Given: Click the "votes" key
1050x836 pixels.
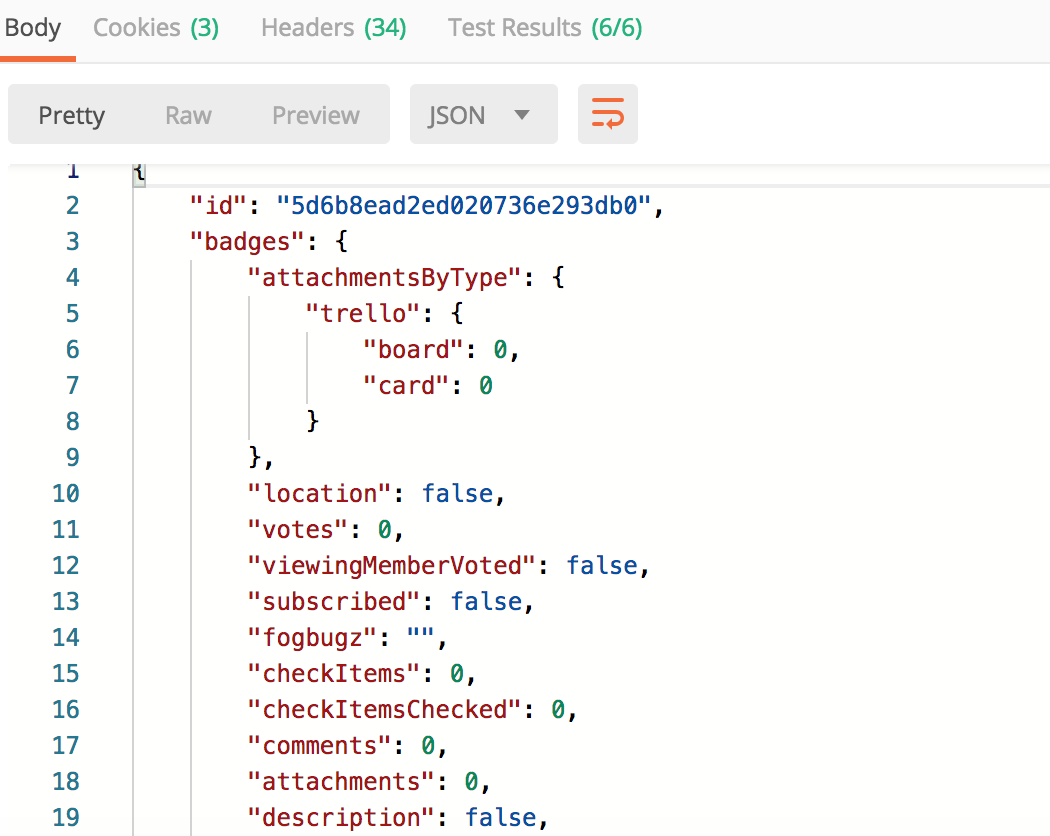Looking at the screenshot, I should [x=298, y=530].
